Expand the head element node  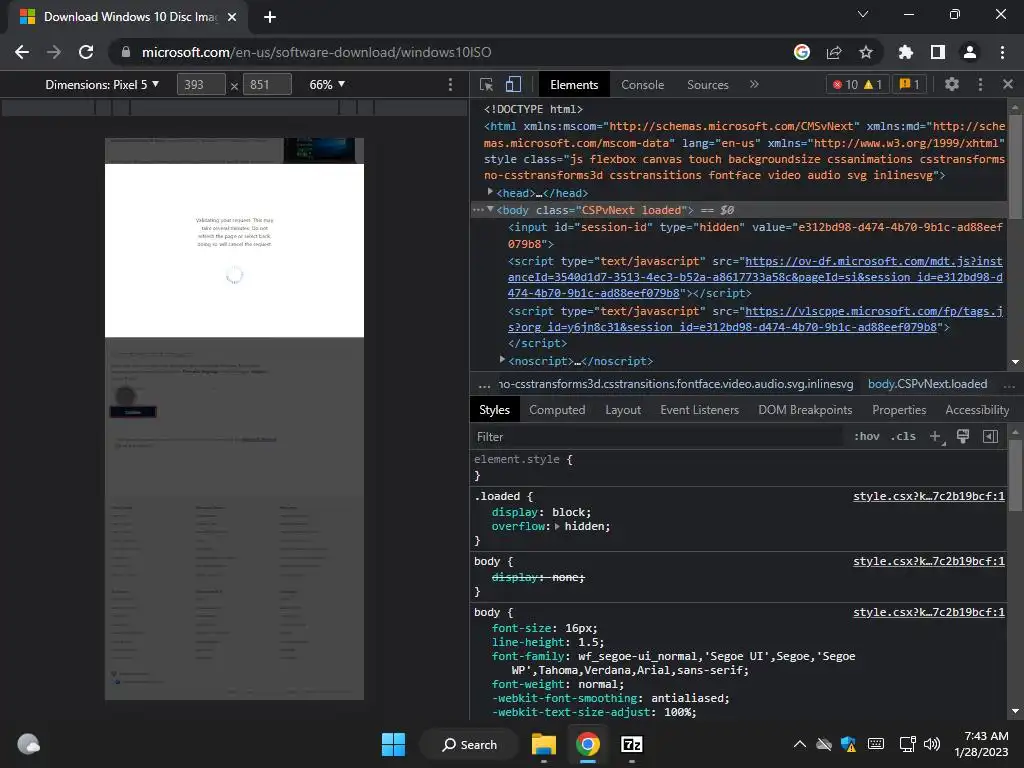[x=490, y=192]
